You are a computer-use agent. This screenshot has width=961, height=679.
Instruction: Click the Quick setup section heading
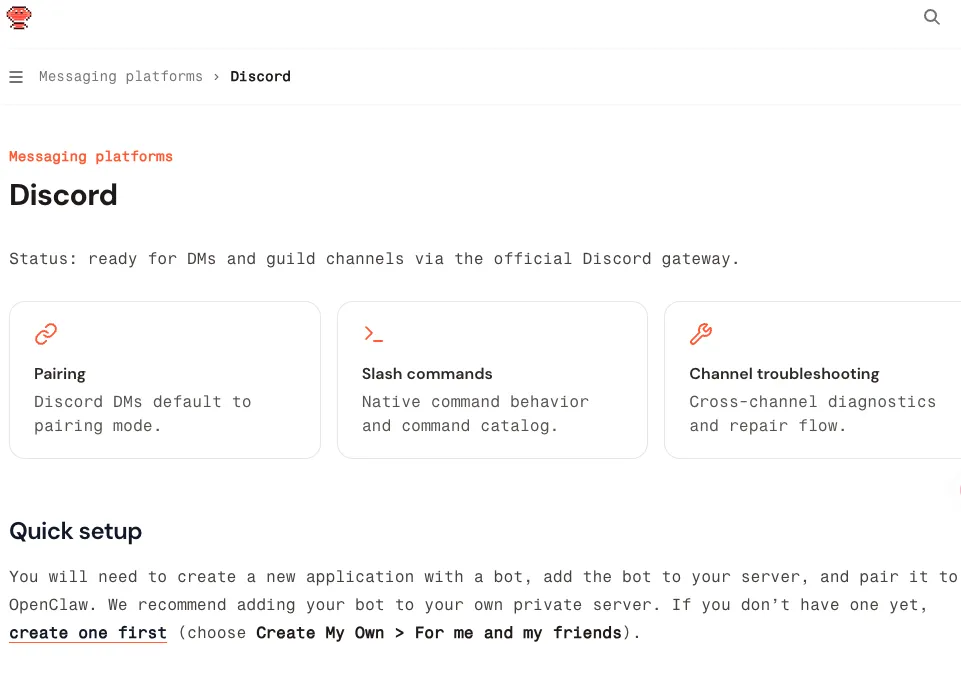[75, 531]
